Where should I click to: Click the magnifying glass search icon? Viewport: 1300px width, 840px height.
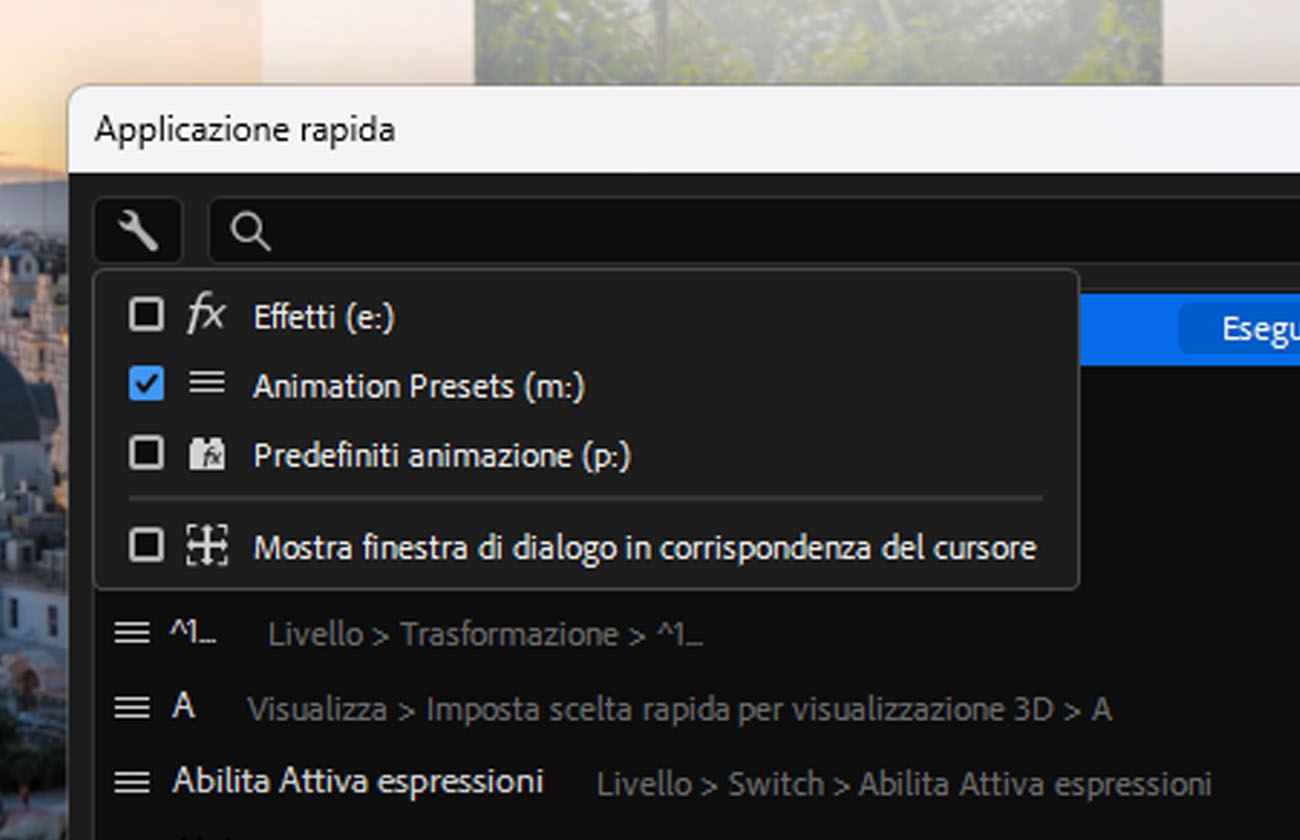pyautogui.click(x=249, y=232)
